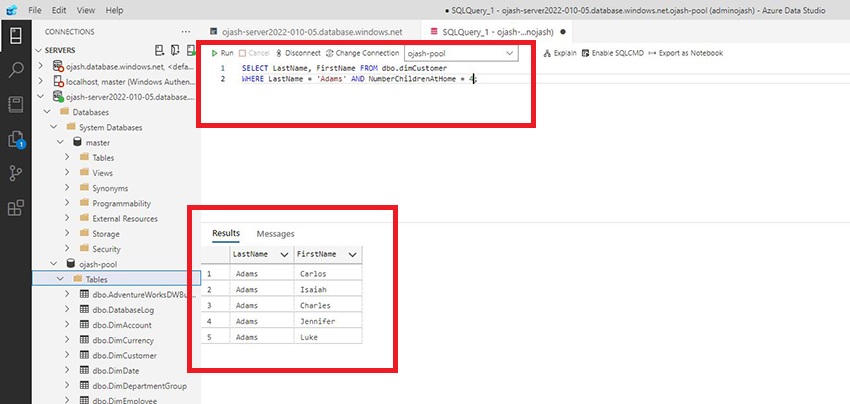850x404 pixels.
Task: Select the Messages tab
Action: click(x=275, y=234)
